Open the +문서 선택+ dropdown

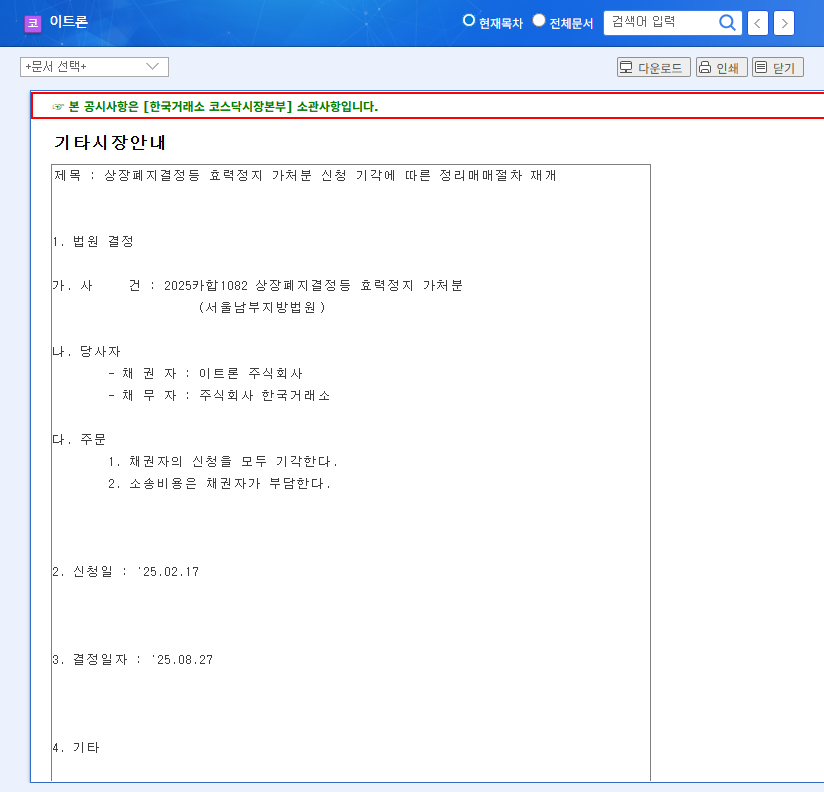pyautogui.click(x=94, y=67)
